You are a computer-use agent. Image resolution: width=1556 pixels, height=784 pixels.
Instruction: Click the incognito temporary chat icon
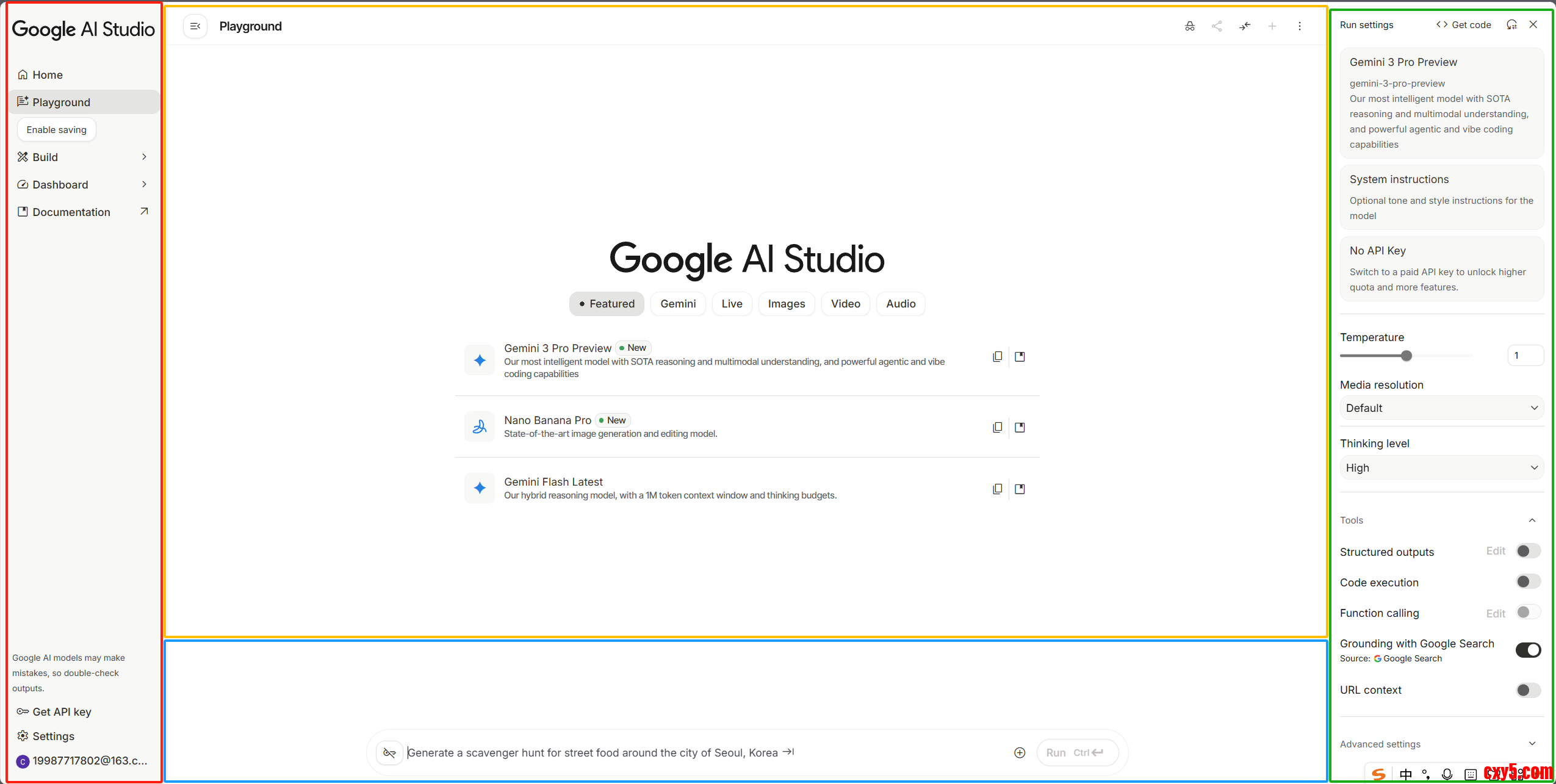pos(1189,26)
